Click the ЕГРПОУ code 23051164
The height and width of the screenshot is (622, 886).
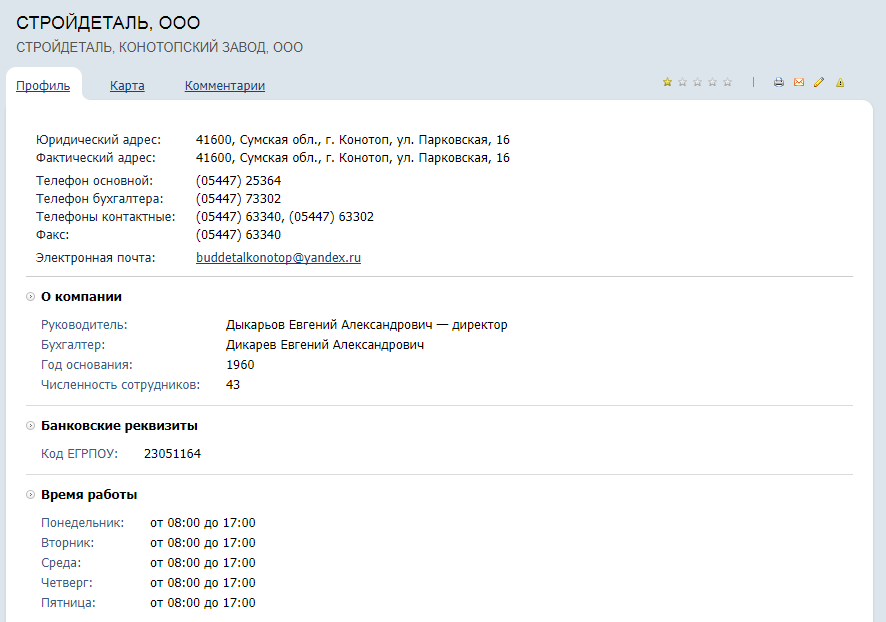(x=172, y=454)
